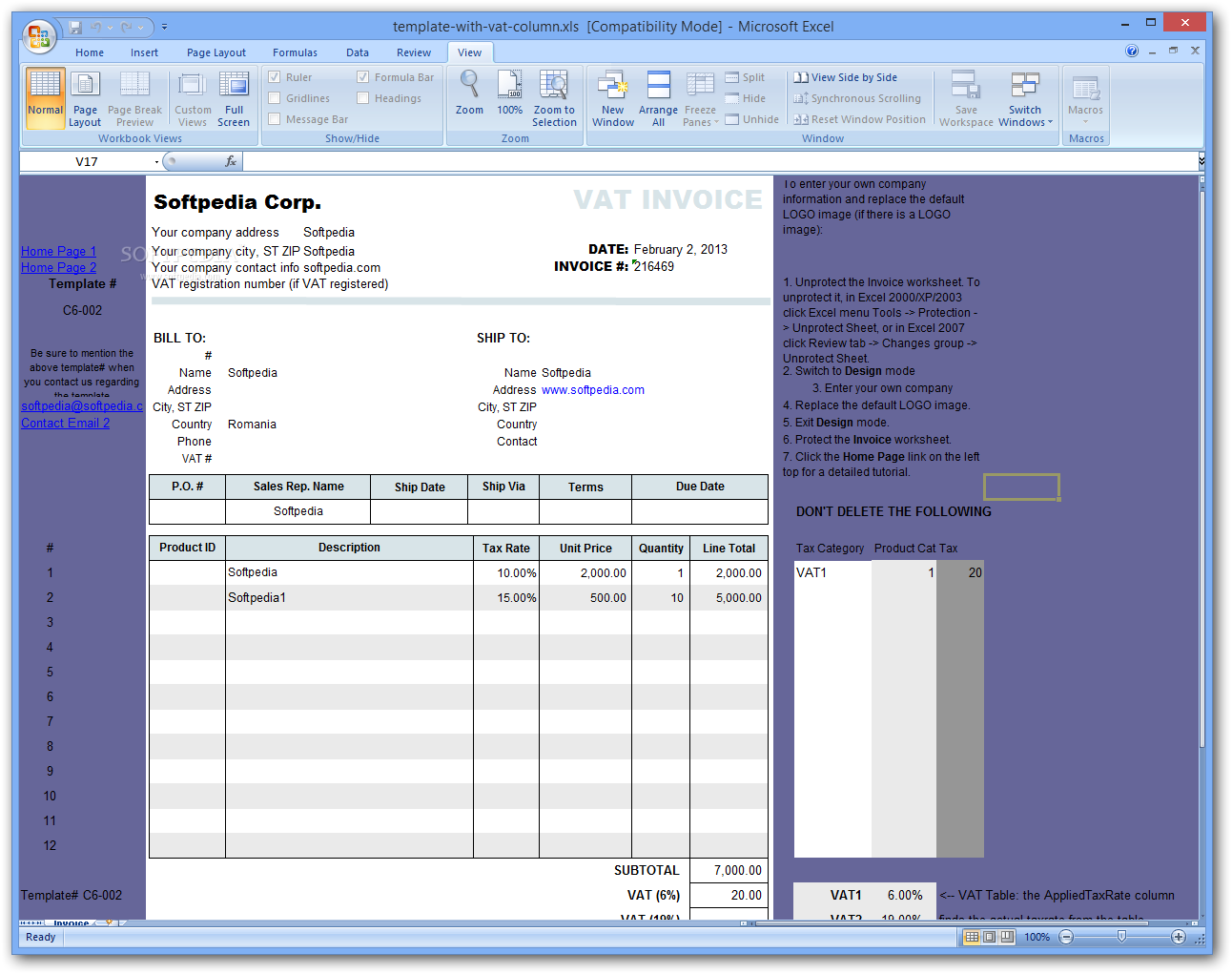1232x974 pixels.
Task: Open a New Window
Action: point(612,98)
